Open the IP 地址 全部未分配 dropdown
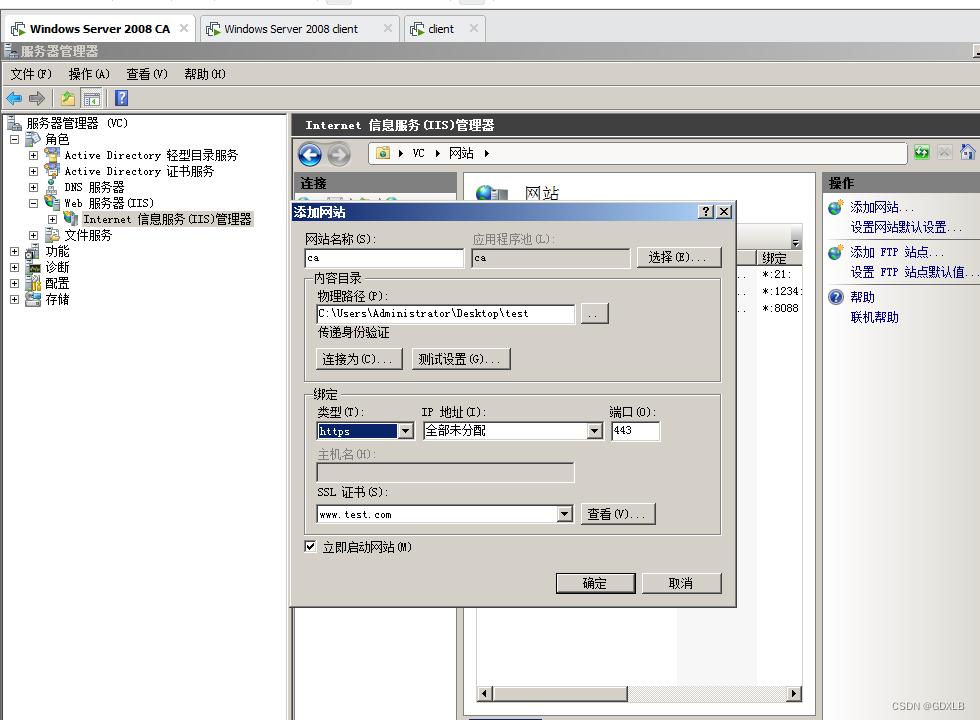This screenshot has width=980, height=720. (594, 431)
